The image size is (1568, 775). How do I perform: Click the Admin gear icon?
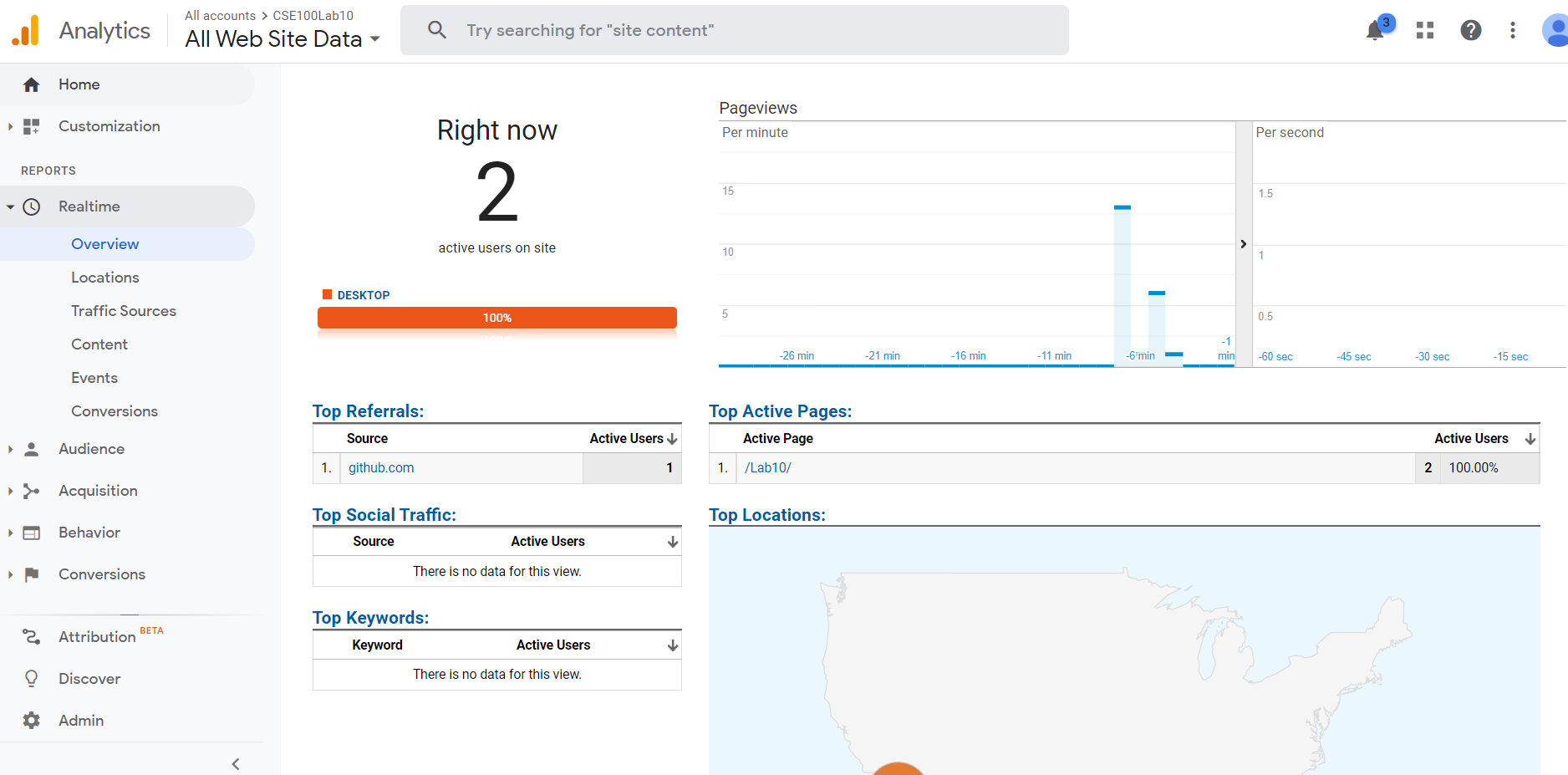[x=31, y=721]
